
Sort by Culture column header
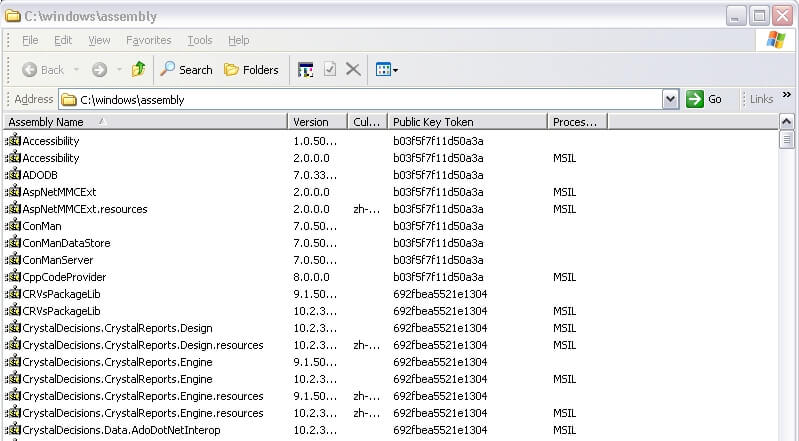pyautogui.click(x=367, y=122)
